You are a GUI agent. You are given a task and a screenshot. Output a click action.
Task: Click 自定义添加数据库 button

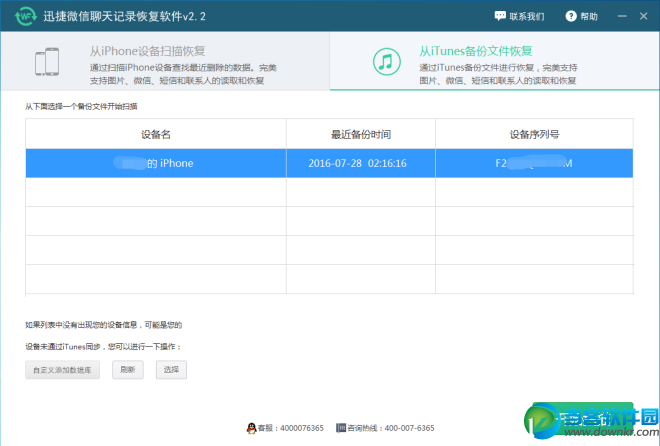coord(62,370)
